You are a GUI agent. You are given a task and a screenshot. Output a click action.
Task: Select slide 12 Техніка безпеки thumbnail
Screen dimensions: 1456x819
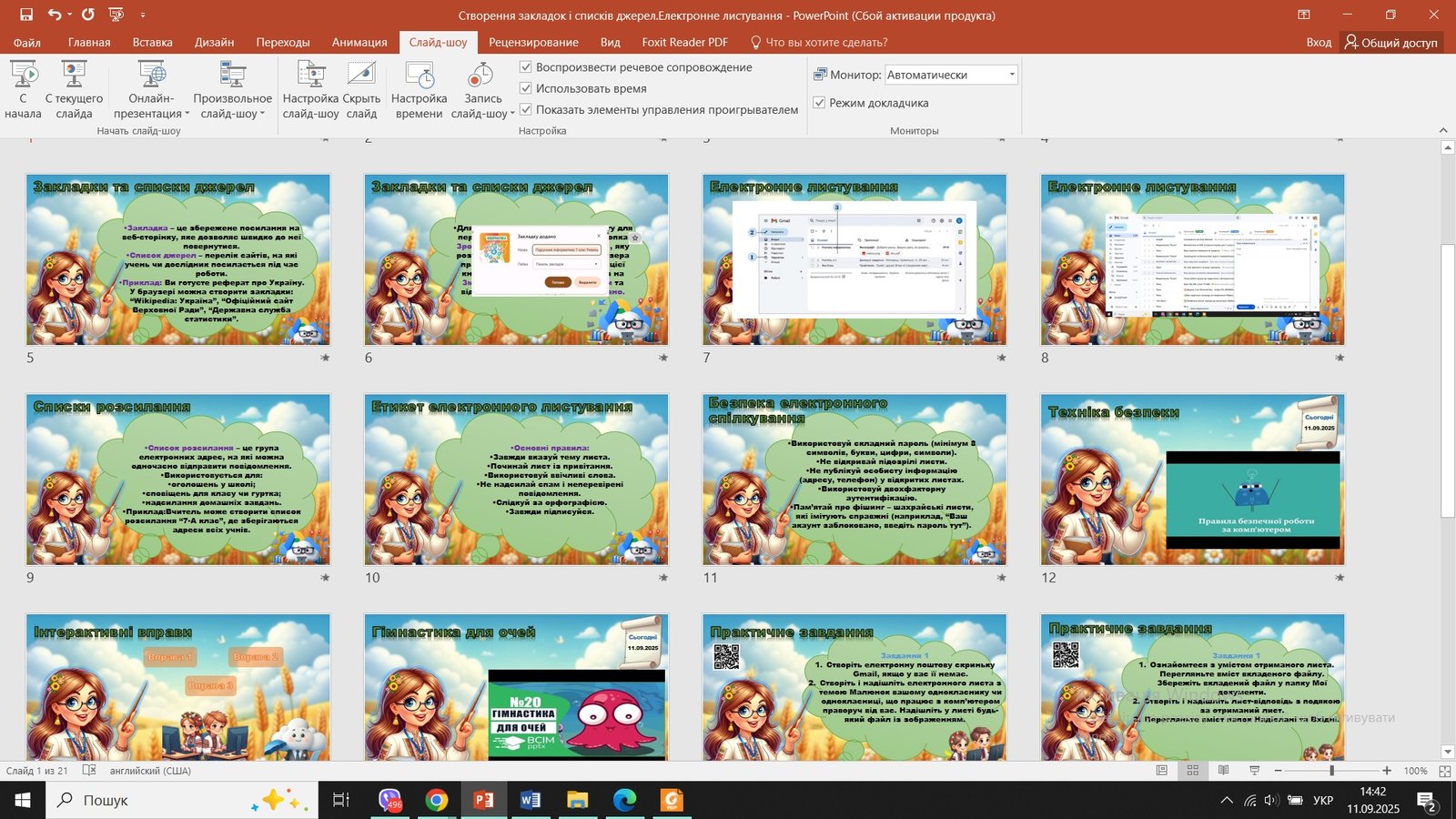1192,480
